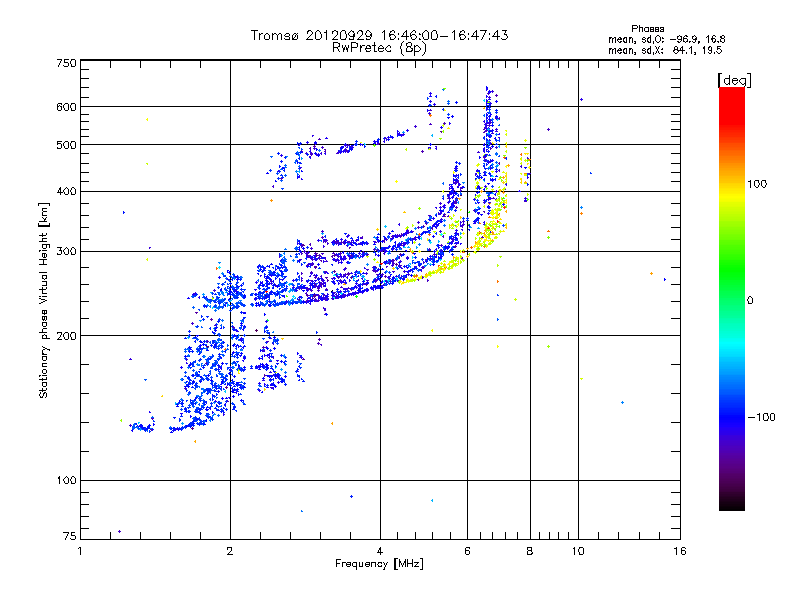Image resolution: width=800 pixels, height=600 pixels.
Task: Click 'mean, sd,X: 84.1, 19.5' statistics line
Action: tap(665, 50)
